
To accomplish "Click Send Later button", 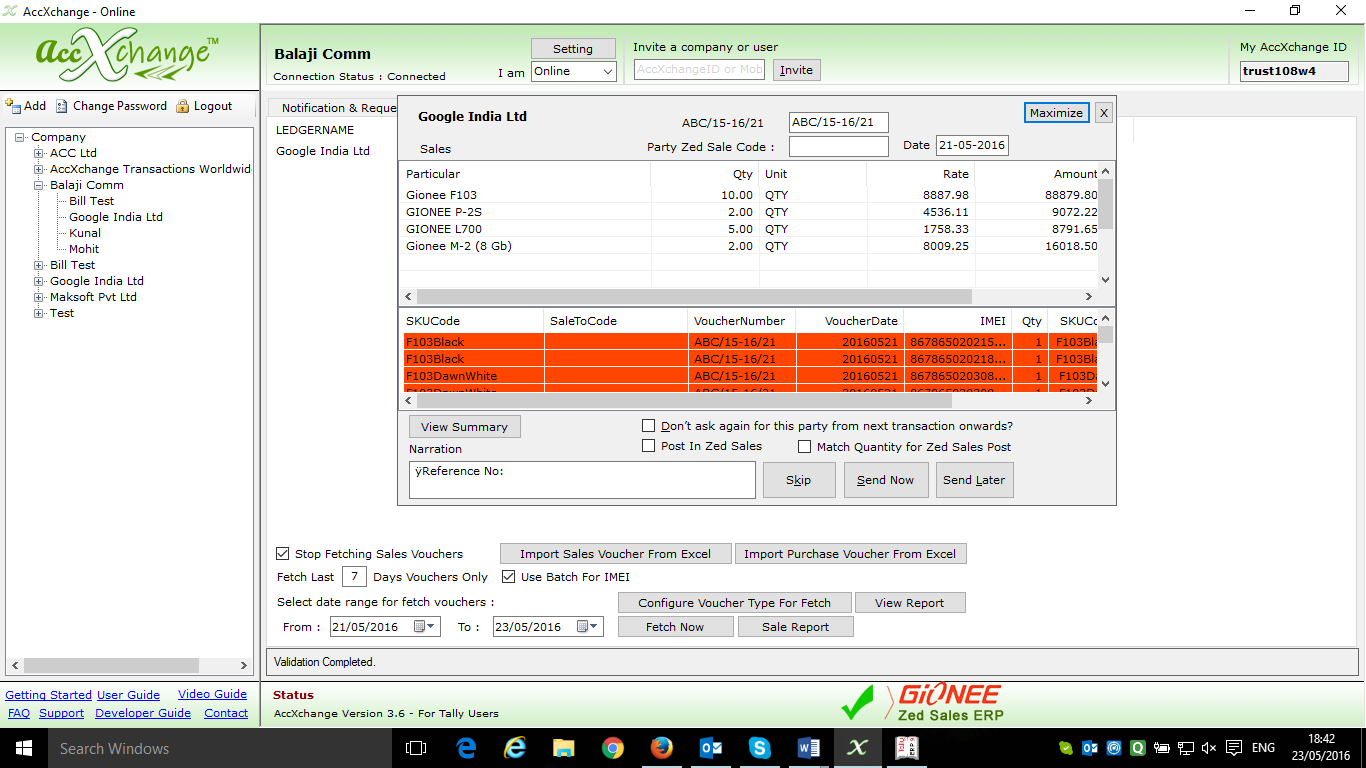I will (x=975, y=480).
